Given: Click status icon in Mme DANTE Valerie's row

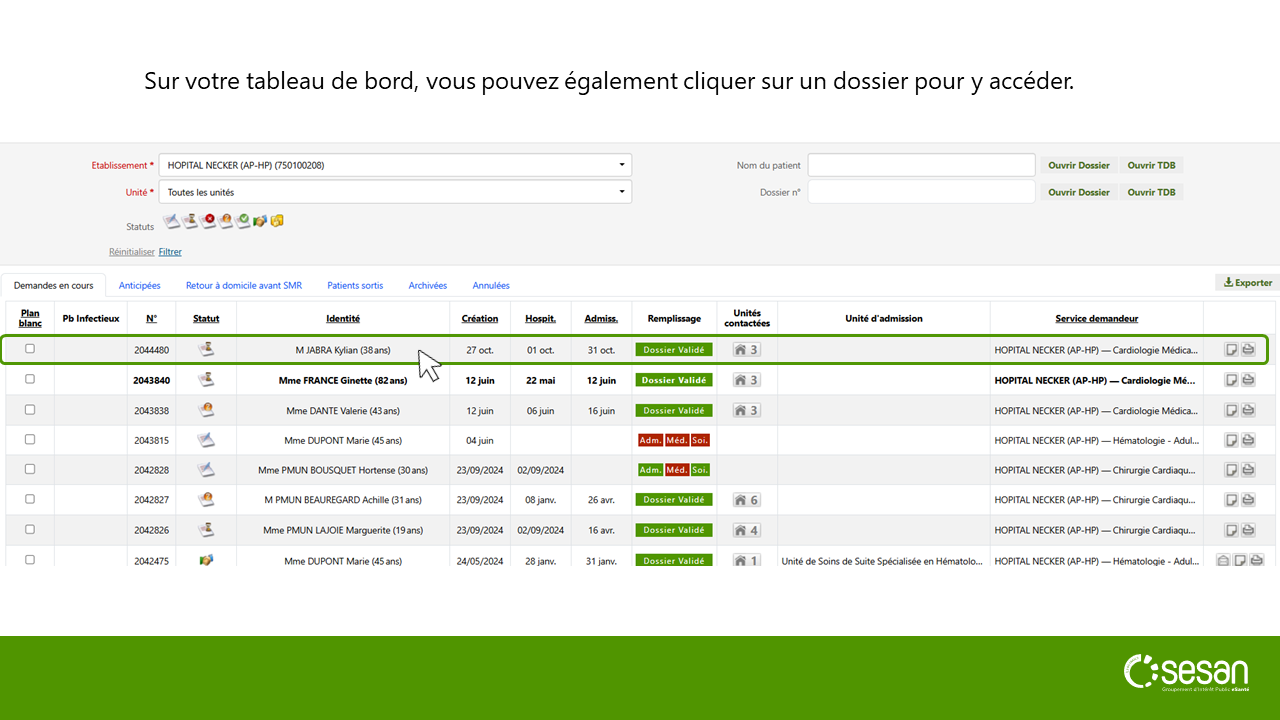Looking at the screenshot, I should point(206,410).
